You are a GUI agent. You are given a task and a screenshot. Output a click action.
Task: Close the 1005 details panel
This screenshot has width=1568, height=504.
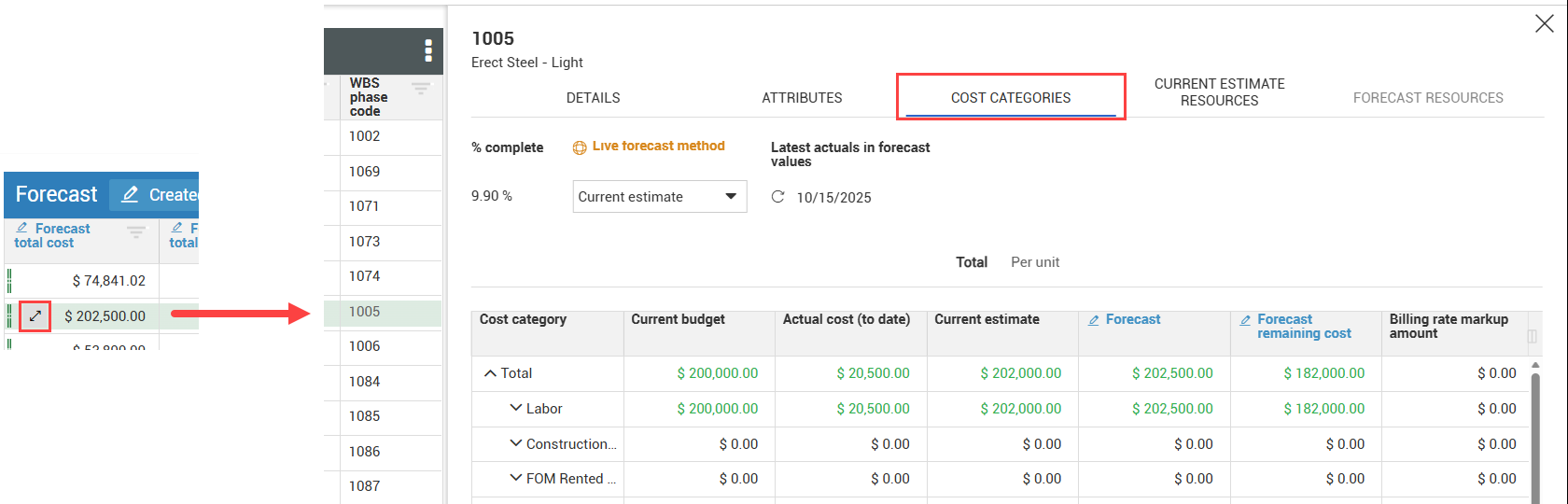tap(1544, 24)
